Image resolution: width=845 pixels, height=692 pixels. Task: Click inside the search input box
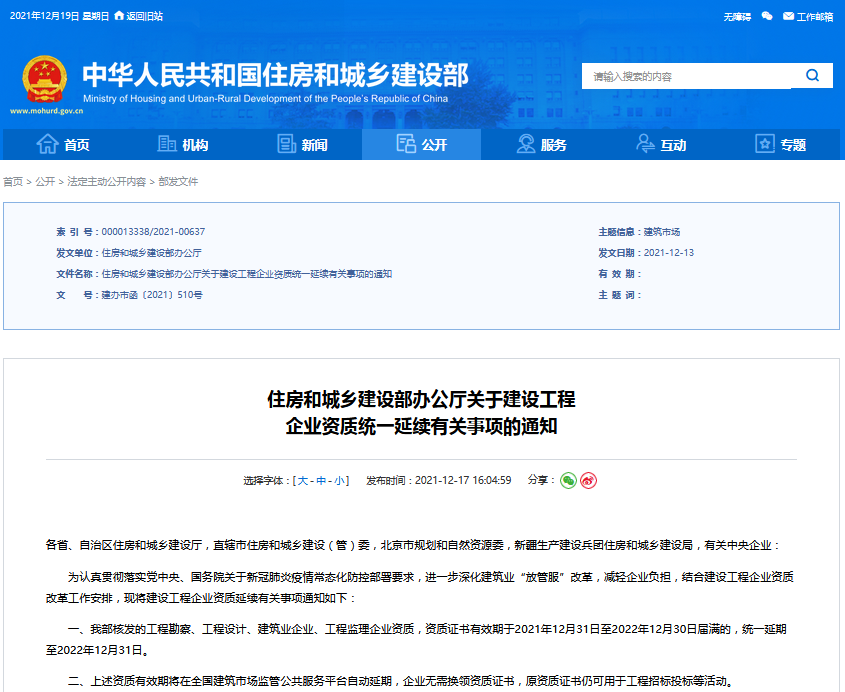click(x=680, y=75)
